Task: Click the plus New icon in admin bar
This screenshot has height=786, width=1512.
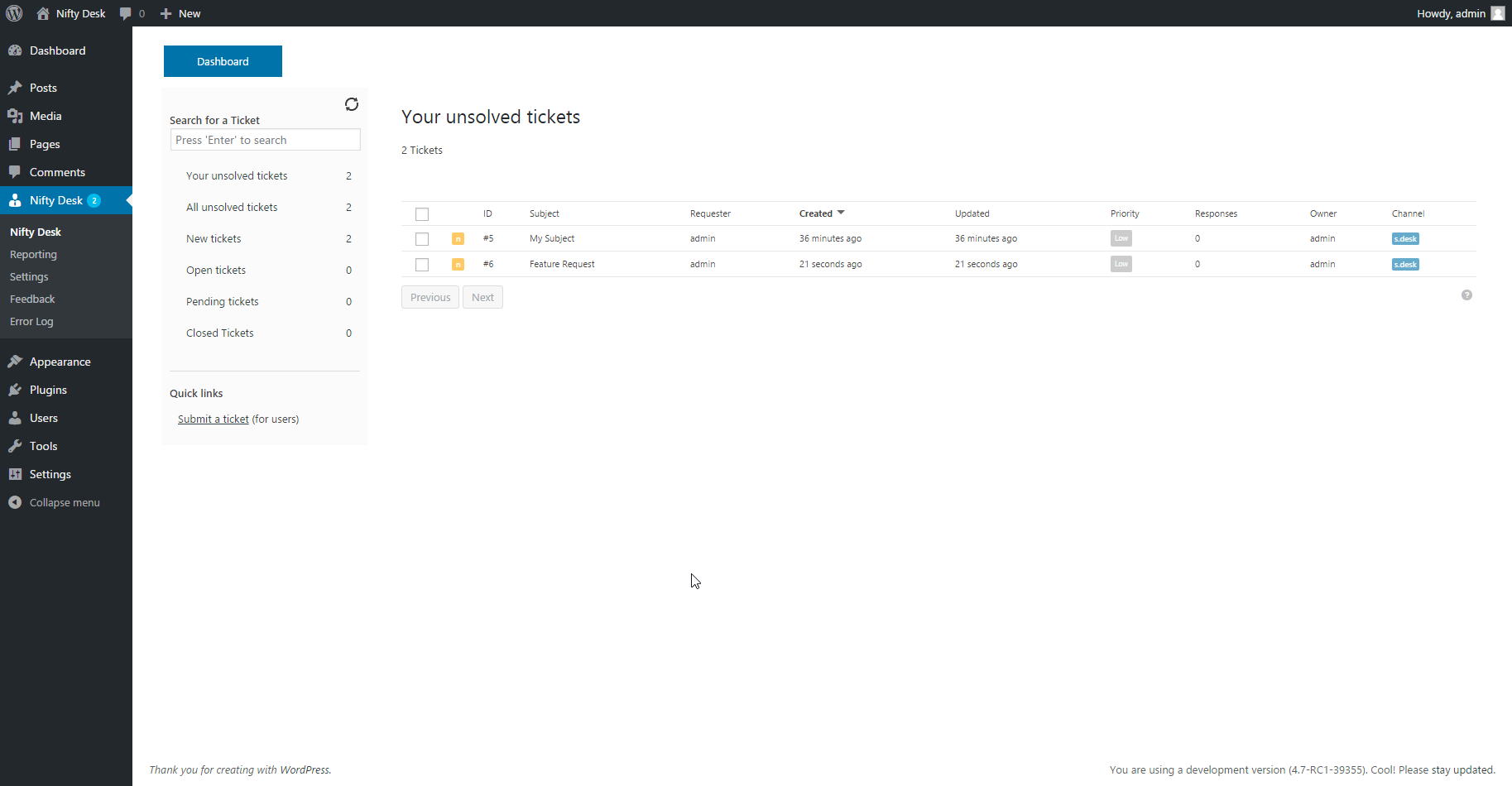Action: click(166, 13)
